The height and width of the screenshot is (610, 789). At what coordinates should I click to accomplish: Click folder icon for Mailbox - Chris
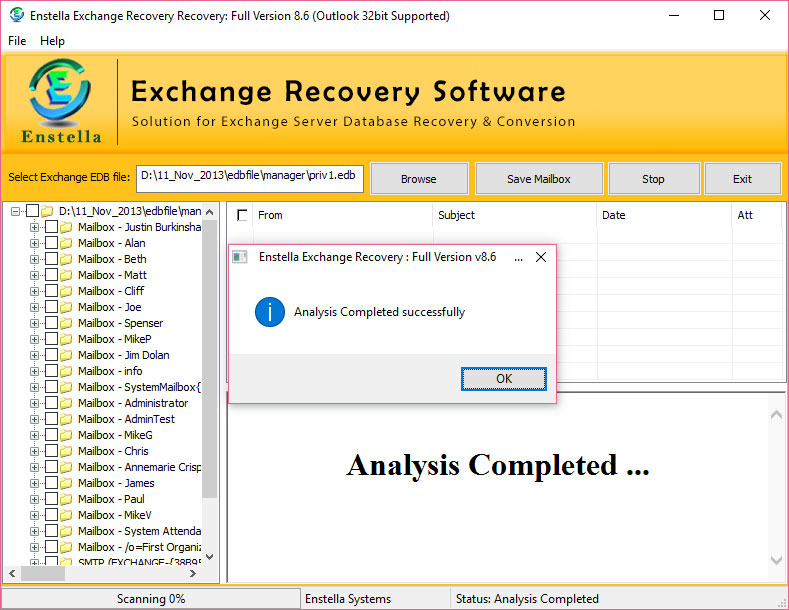tap(66, 451)
